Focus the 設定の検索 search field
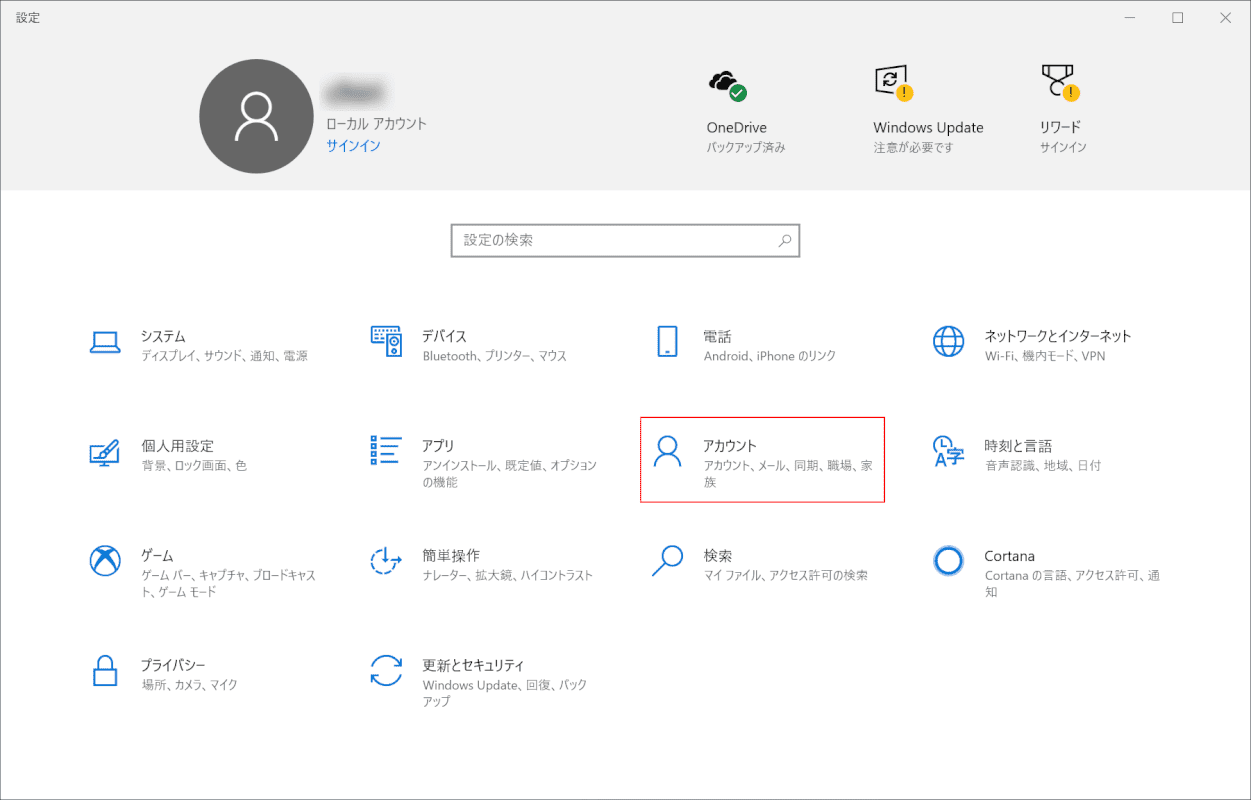The height and width of the screenshot is (800, 1251). [625, 241]
